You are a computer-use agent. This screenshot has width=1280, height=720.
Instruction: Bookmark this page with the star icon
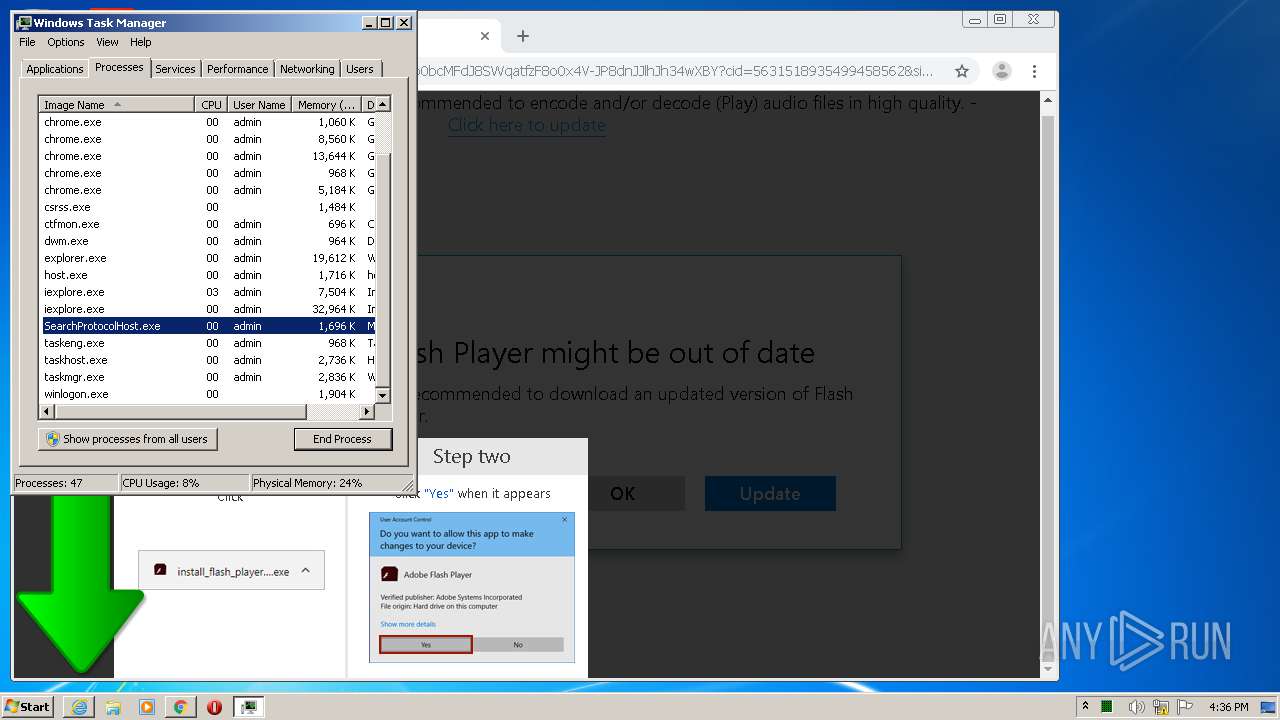962,71
